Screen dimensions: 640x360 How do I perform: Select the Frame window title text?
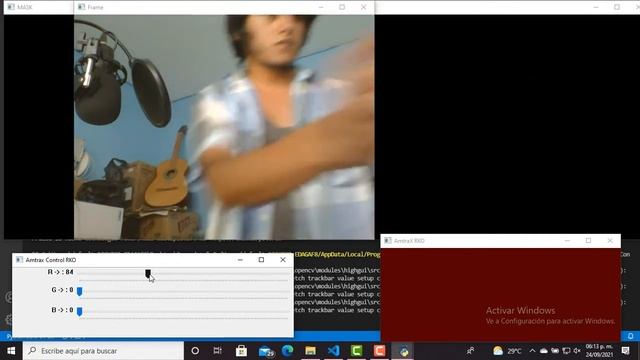(x=95, y=7)
